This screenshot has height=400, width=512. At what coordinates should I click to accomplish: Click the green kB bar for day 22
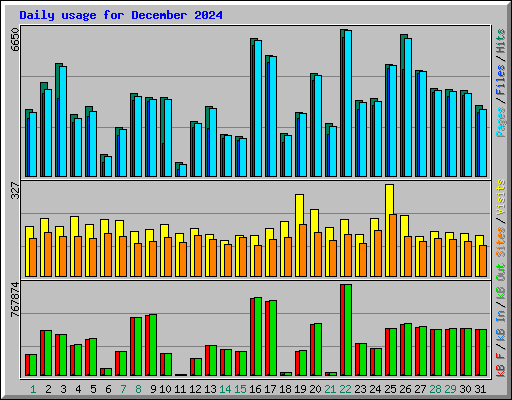click(x=348, y=330)
